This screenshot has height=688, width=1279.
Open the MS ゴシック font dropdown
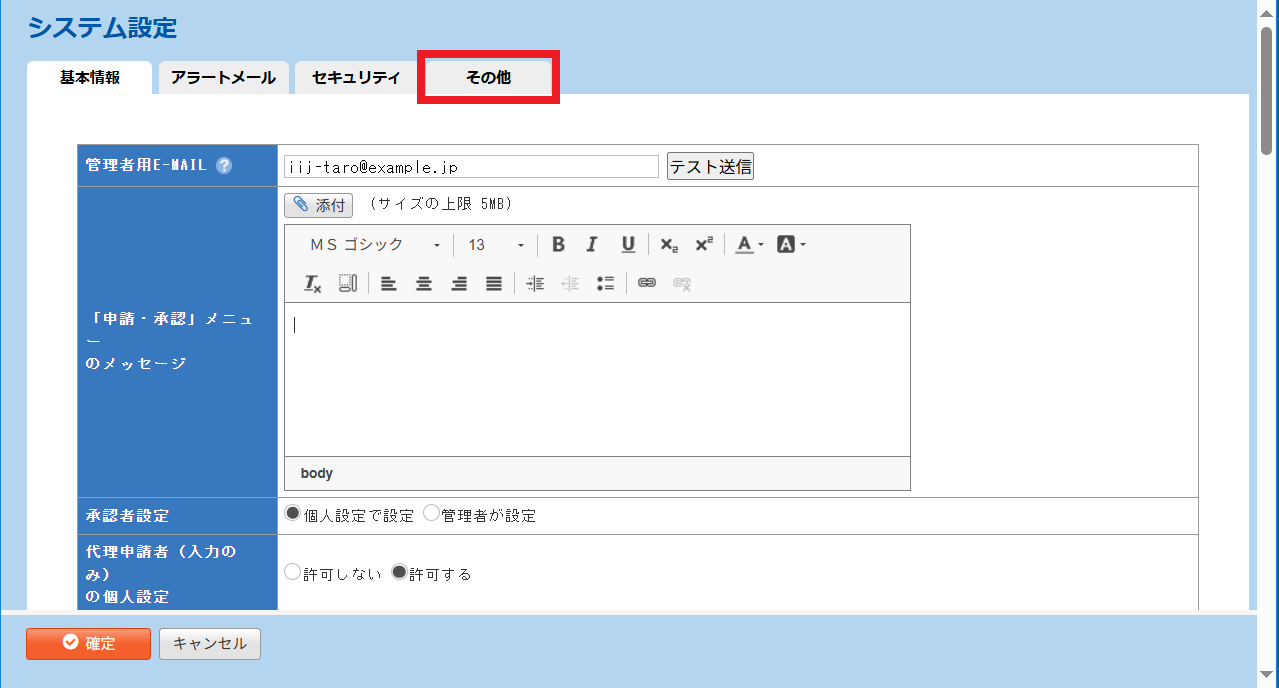374,245
